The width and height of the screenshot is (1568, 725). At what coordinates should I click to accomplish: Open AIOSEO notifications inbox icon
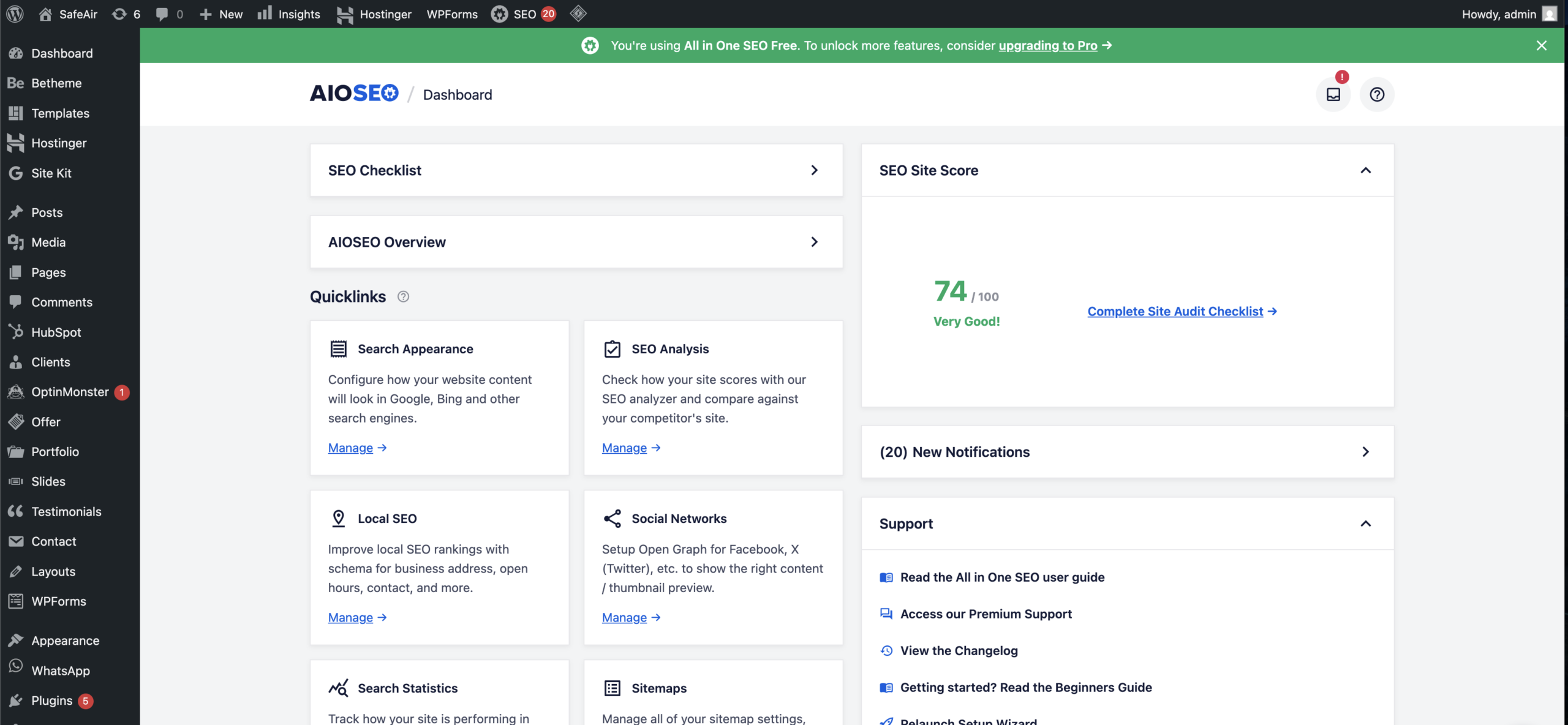1333,94
